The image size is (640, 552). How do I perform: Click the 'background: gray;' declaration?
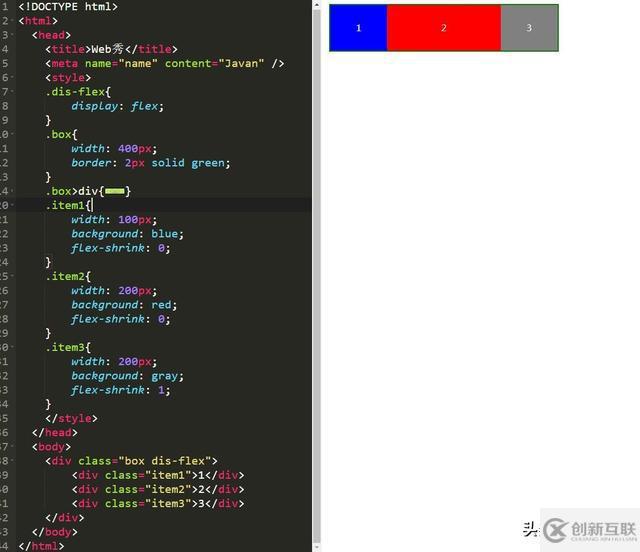point(128,376)
